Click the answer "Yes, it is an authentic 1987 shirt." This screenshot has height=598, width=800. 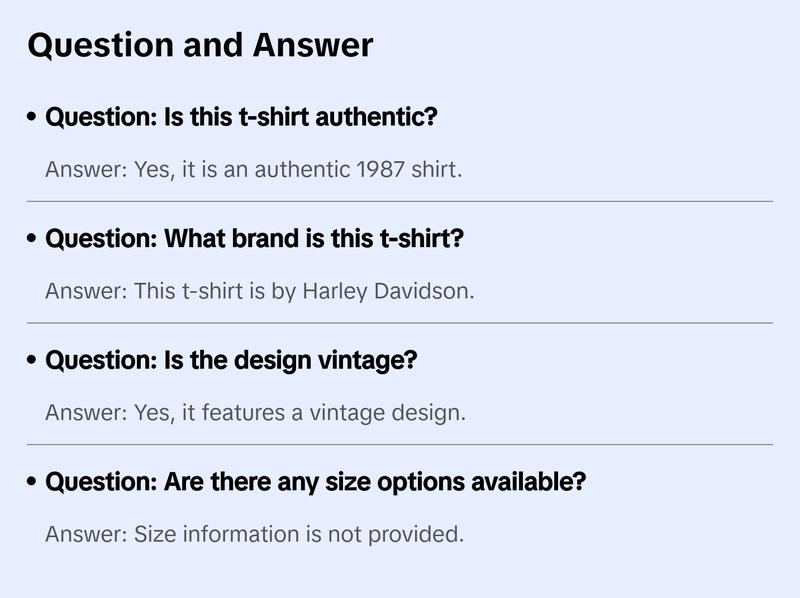tap(254, 169)
